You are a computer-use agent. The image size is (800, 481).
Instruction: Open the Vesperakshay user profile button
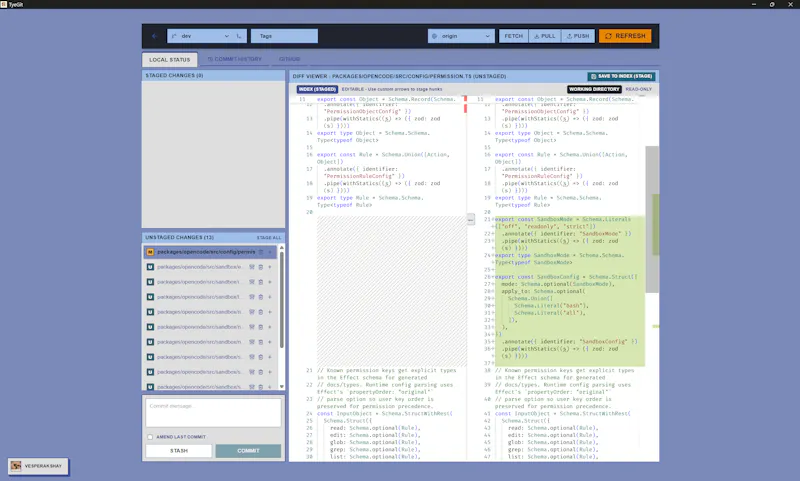[x=38, y=466]
